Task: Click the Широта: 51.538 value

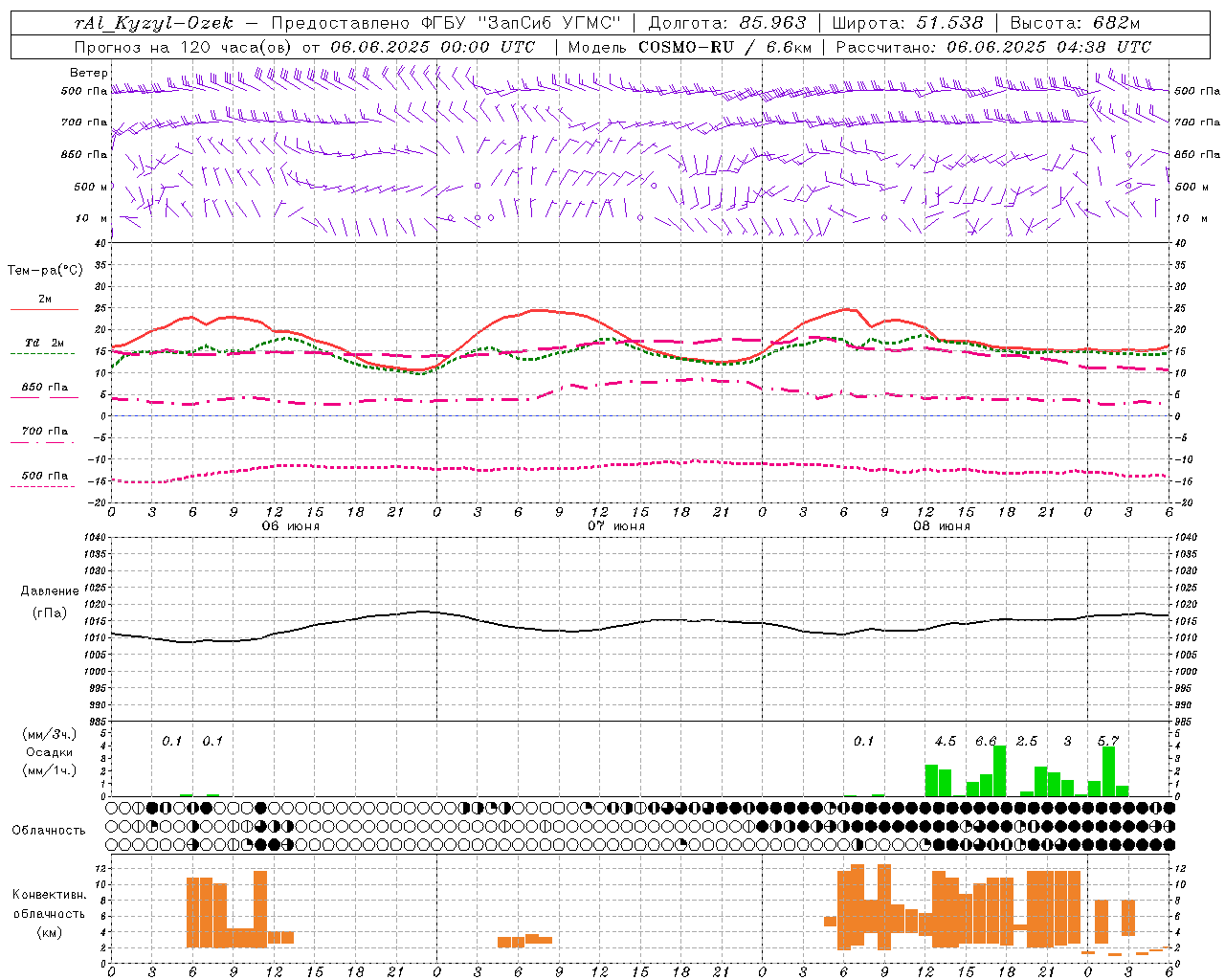Action: tap(908, 23)
